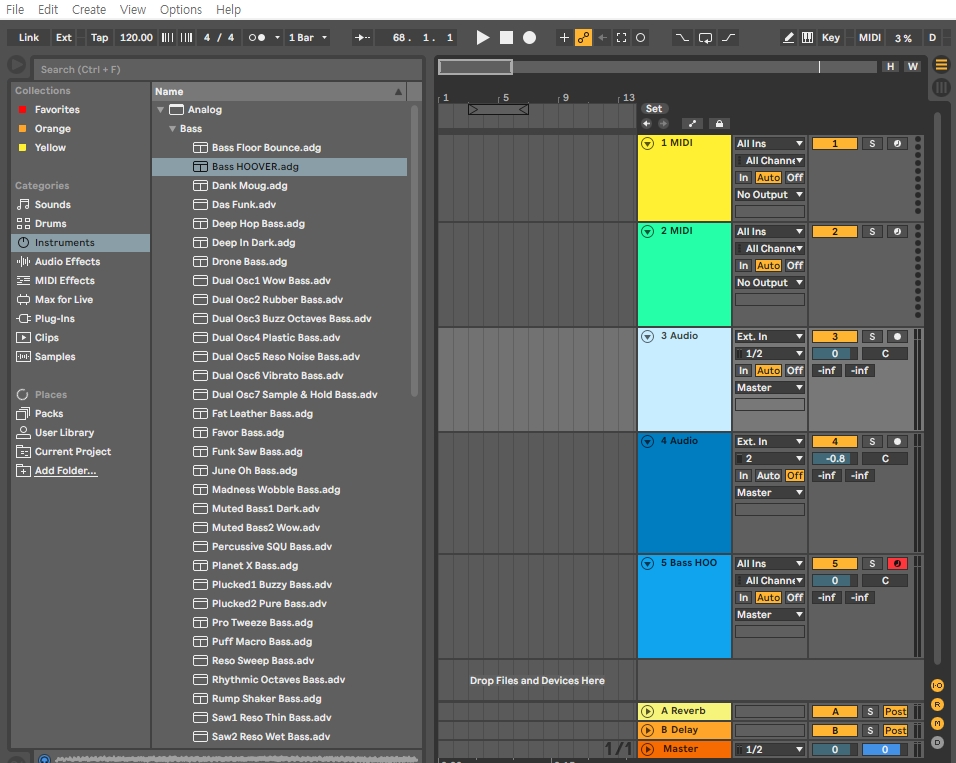Screen dimensions: 956x763
Task: Open the Sounds category
Action: pyautogui.click(x=52, y=204)
